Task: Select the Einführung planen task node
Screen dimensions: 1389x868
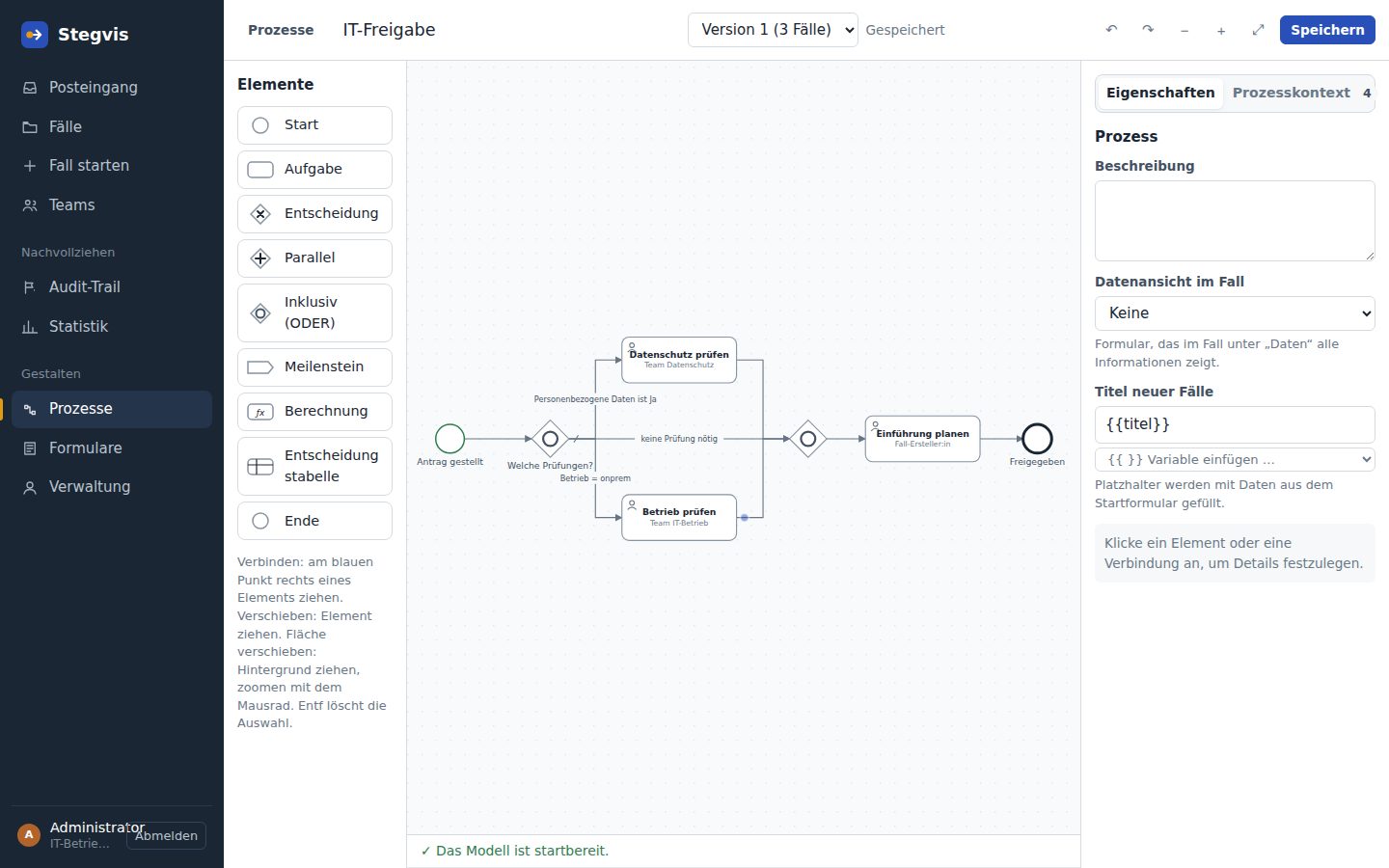Action: pyautogui.click(x=923, y=439)
